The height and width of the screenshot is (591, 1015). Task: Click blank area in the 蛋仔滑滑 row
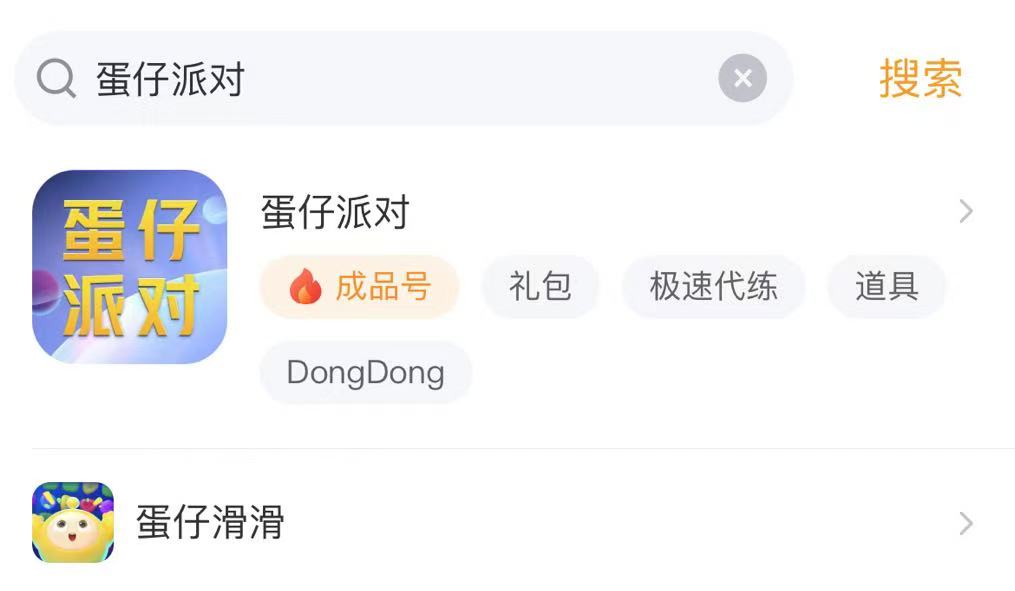[x=600, y=523]
